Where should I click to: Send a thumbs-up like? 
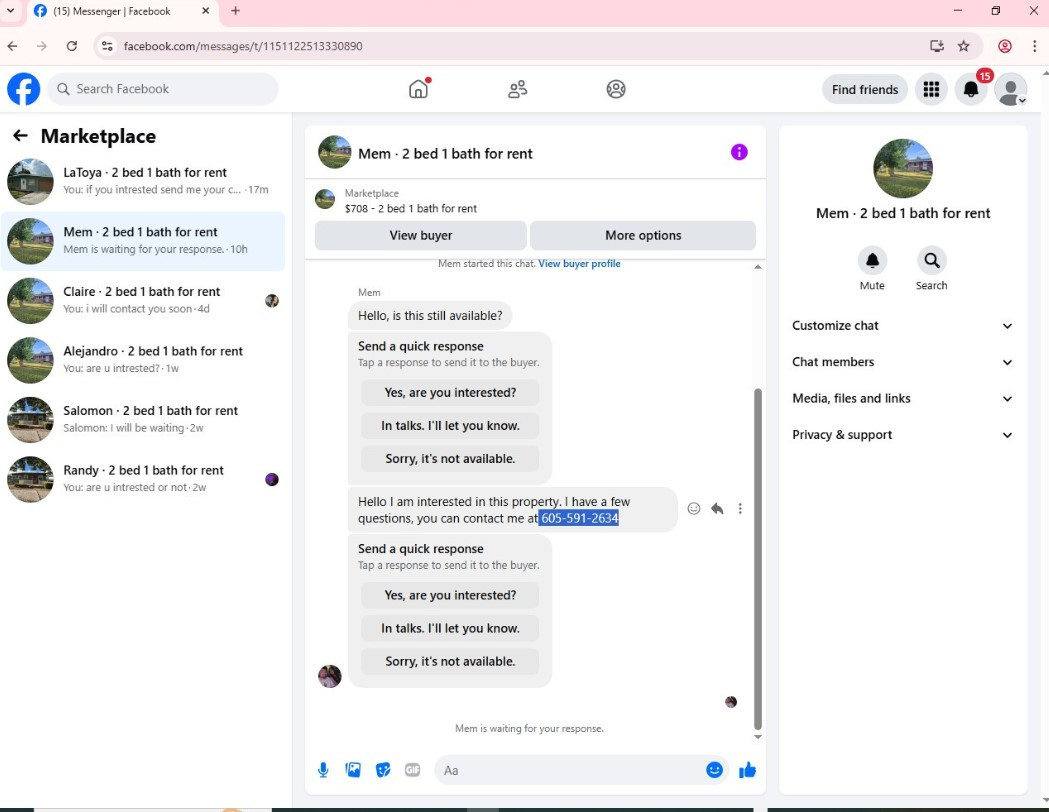(x=747, y=770)
